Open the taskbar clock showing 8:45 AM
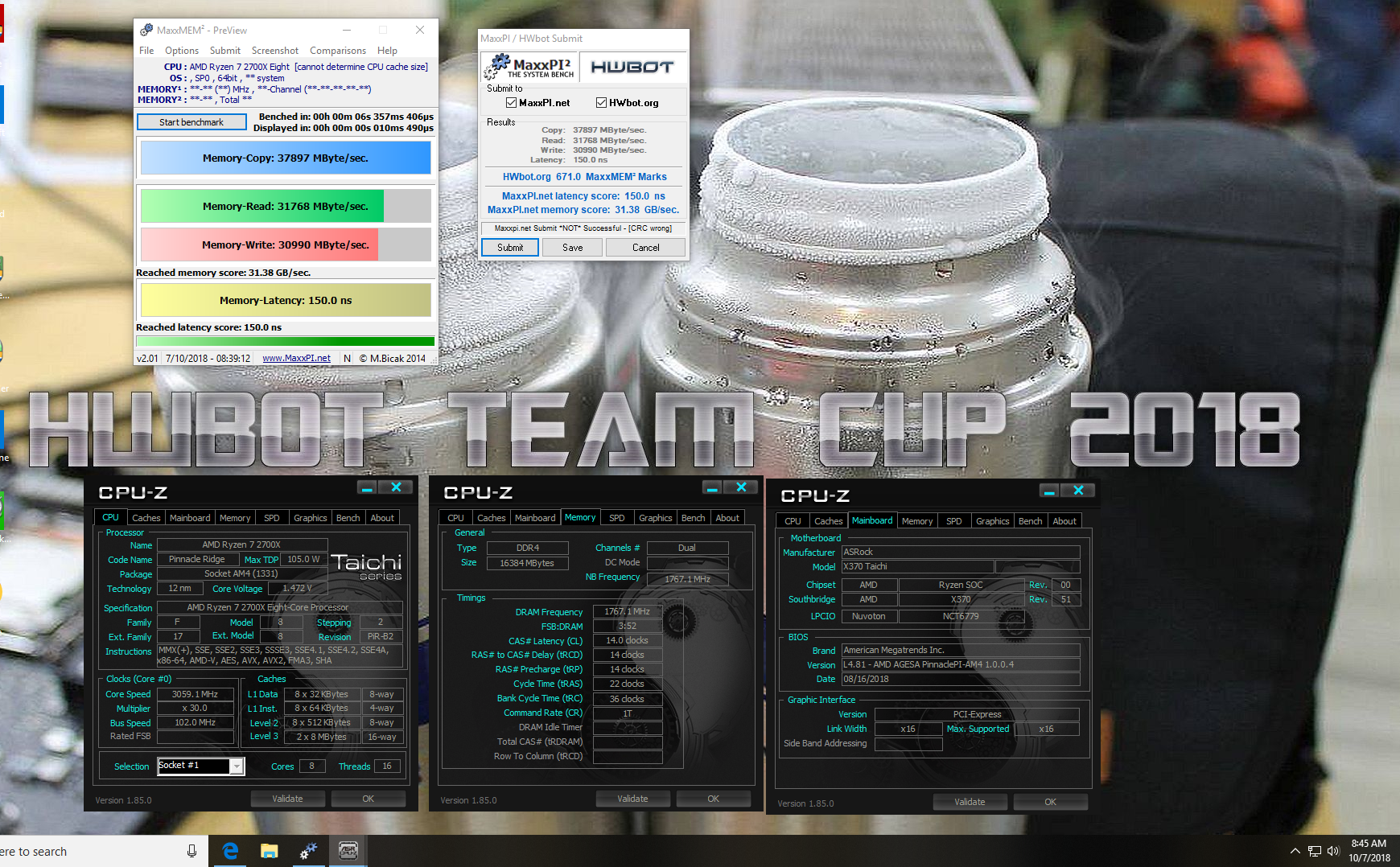The height and width of the screenshot is (867, 1400). click(x=1369, y=851)
